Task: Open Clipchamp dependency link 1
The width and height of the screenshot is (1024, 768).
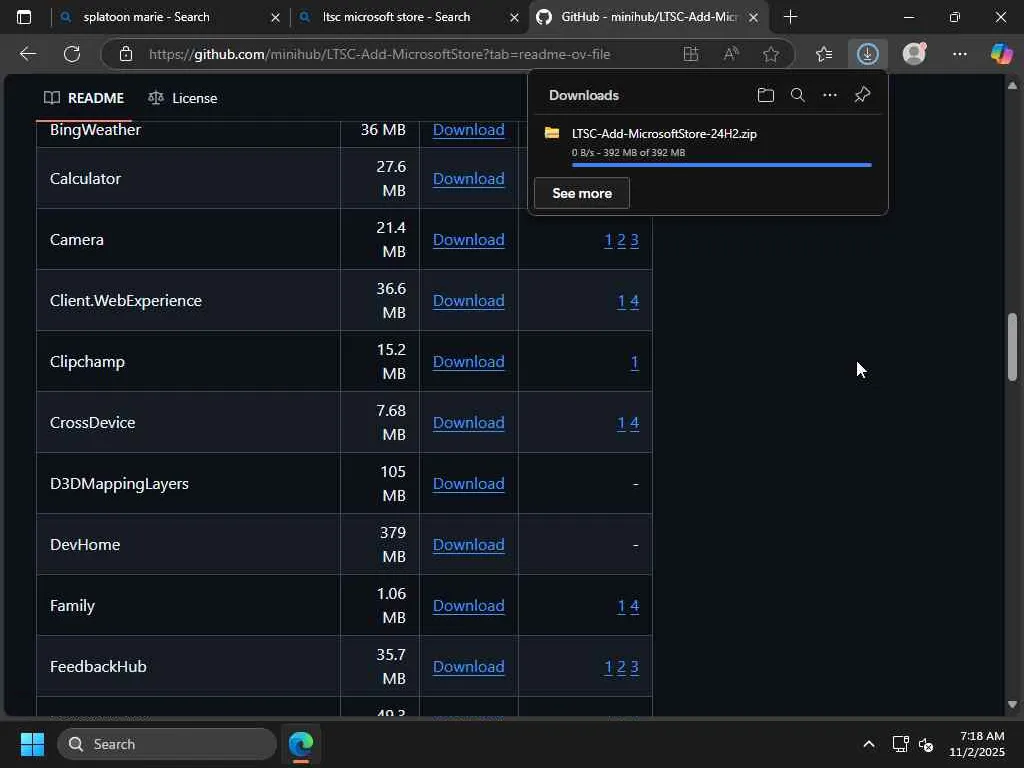Action: click(x=634, y=362)
